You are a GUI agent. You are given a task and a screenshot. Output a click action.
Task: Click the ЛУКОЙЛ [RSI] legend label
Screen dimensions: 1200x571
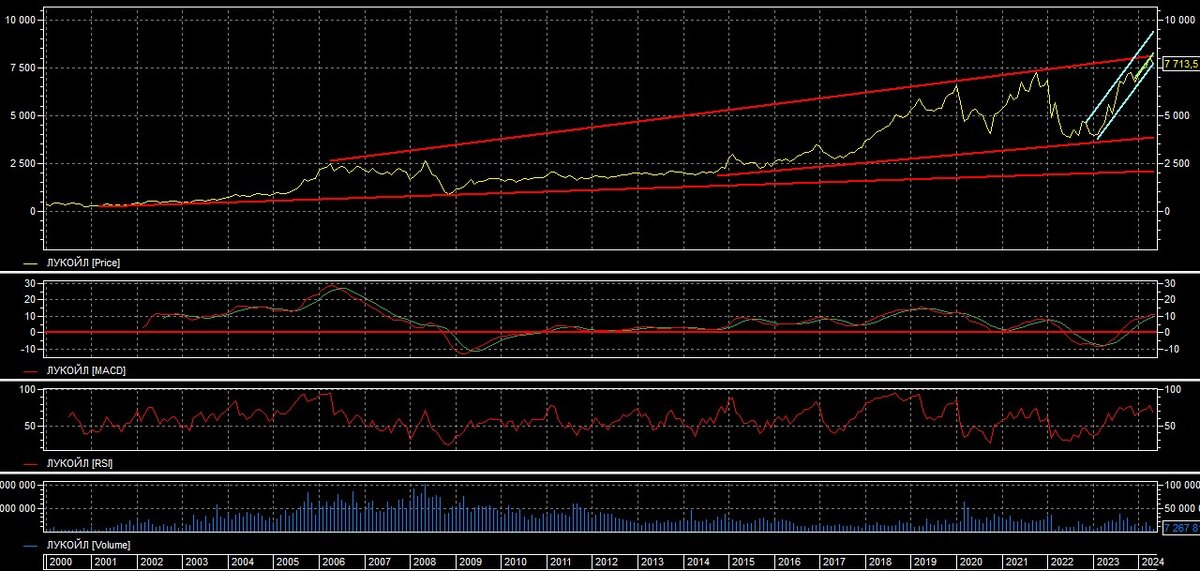pyautogui.click(x=82, y=465)
